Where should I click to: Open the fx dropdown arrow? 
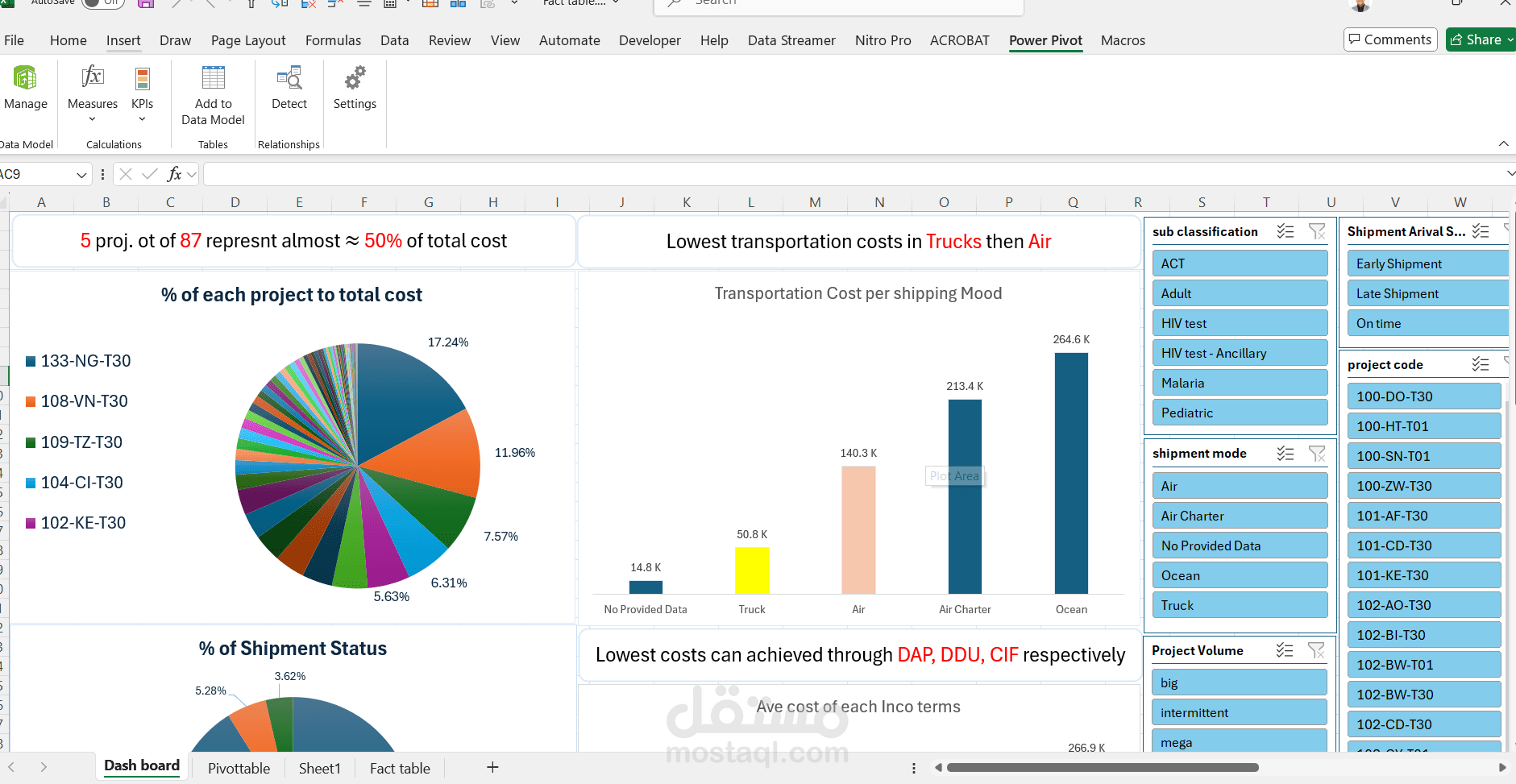[192, 174]
